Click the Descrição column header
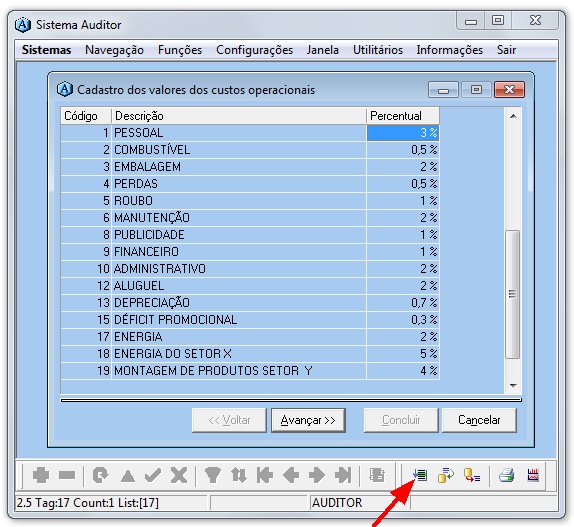The height and width of the screenshot is (527, 574). [239, 116]
